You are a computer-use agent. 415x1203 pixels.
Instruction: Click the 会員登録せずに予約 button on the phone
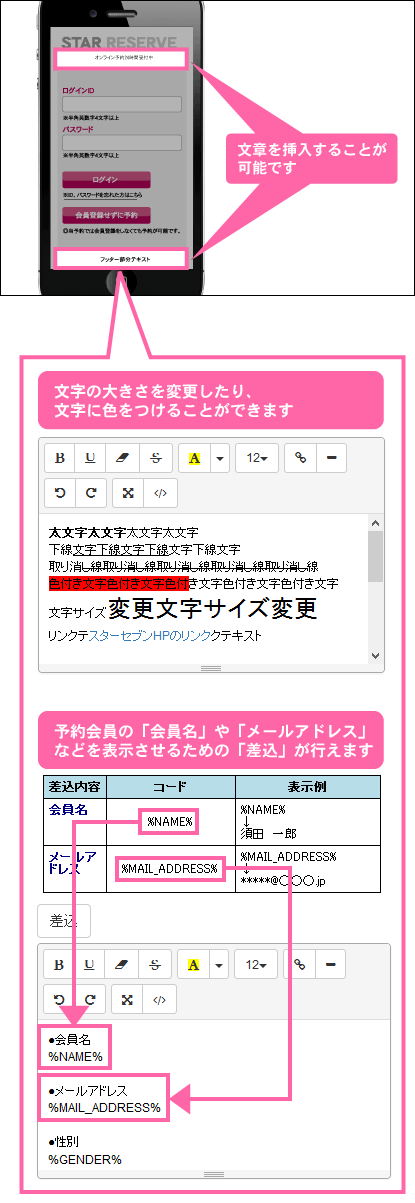coord(106,215)
